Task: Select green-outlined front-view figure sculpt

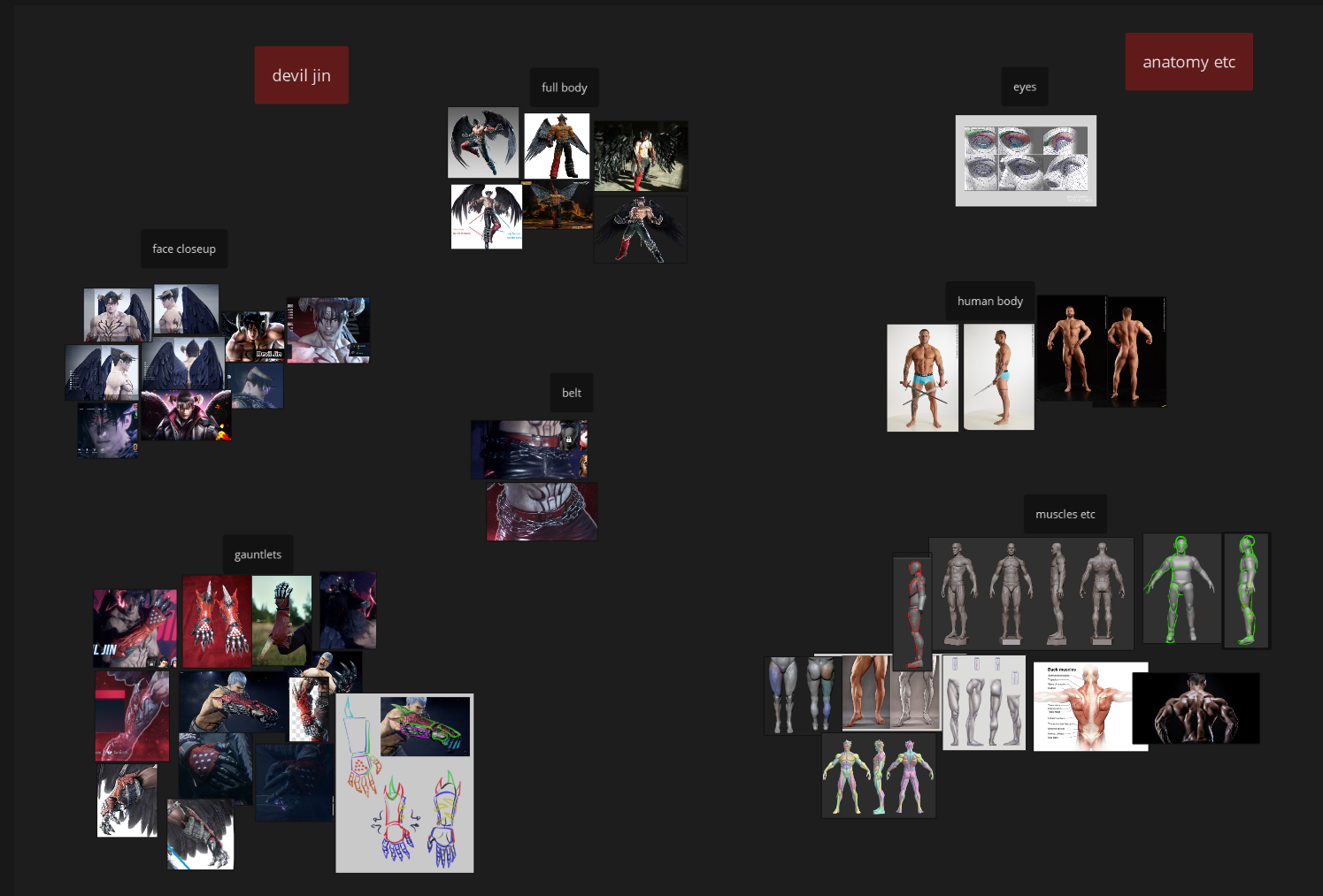Action: (1181, 588)
